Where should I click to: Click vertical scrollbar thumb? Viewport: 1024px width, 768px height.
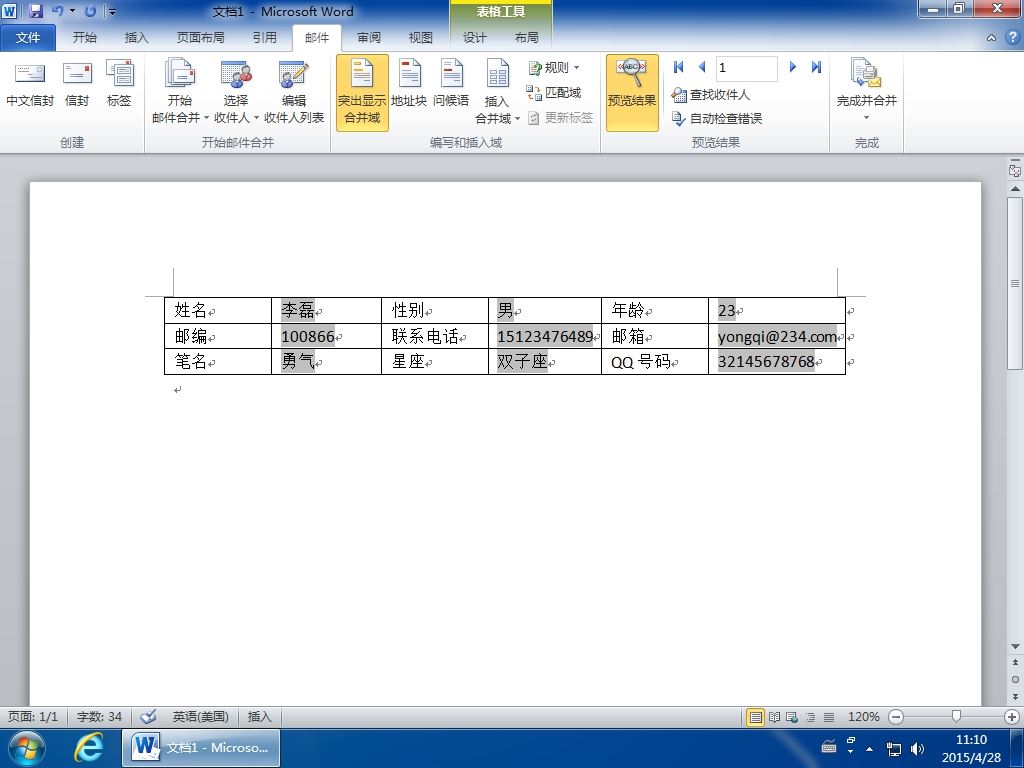click(1015, 283)
